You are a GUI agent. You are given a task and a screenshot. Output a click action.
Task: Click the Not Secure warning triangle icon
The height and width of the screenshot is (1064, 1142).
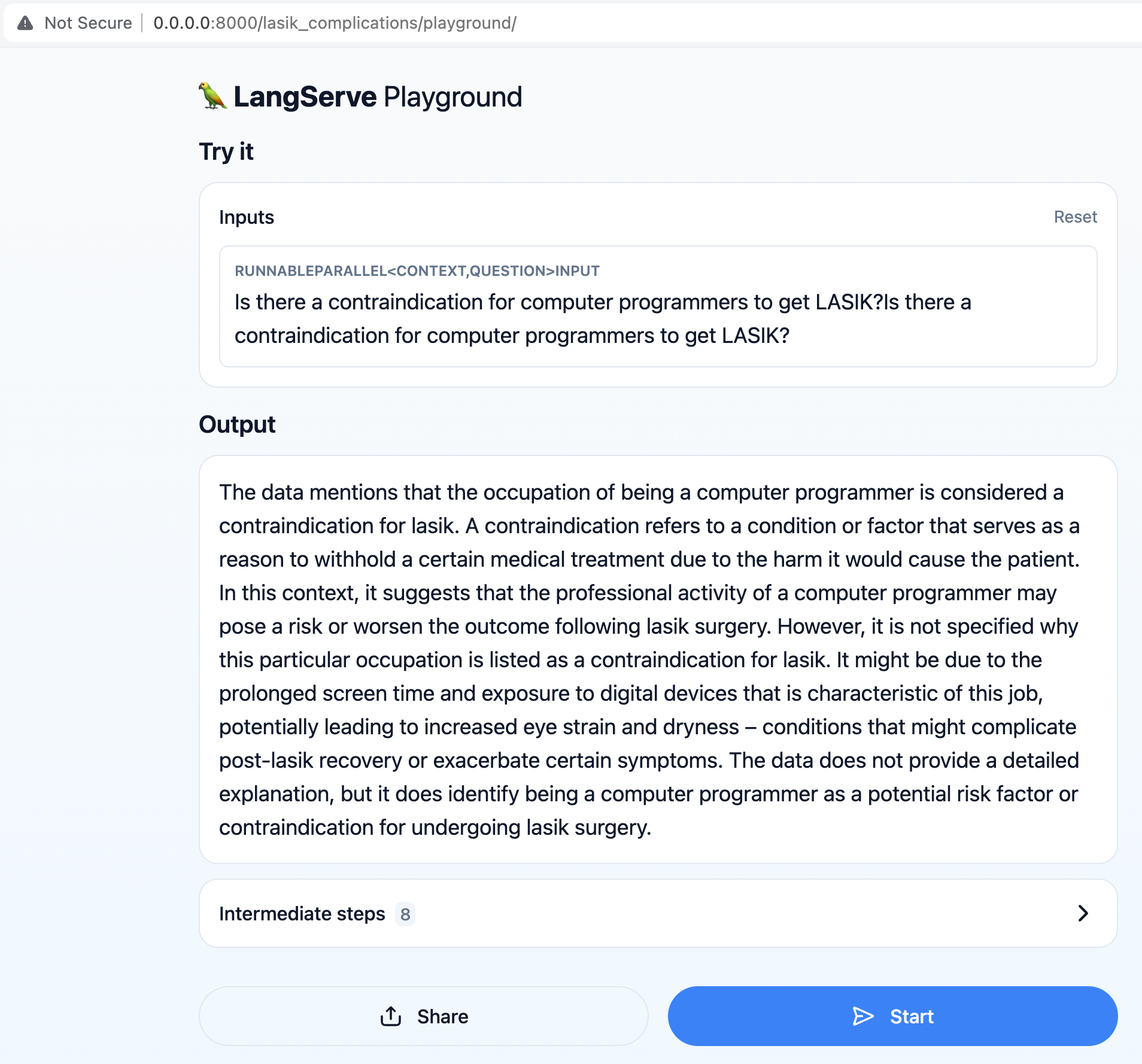[25, 23]
